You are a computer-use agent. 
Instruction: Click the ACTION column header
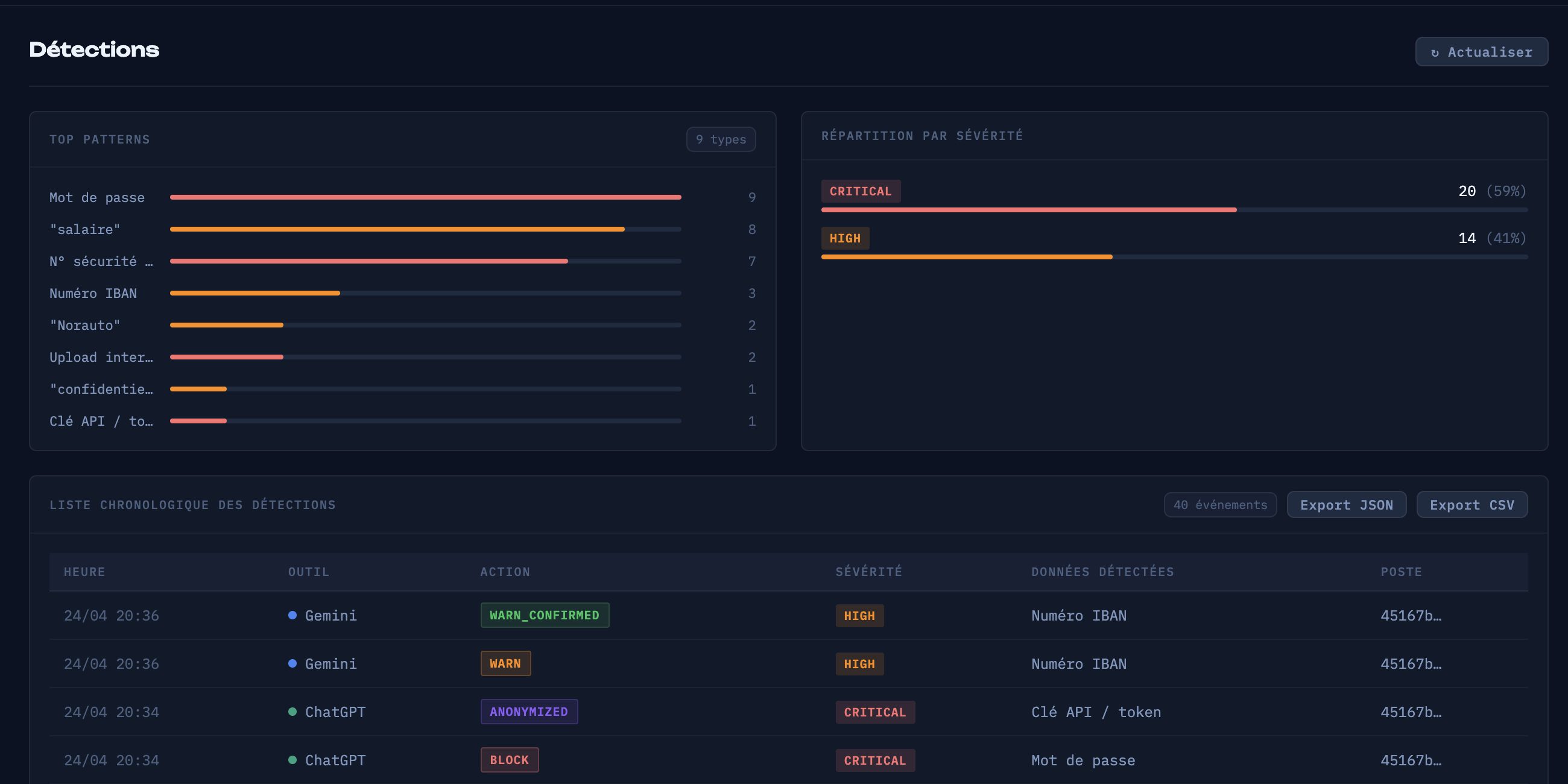coord(505,572)
